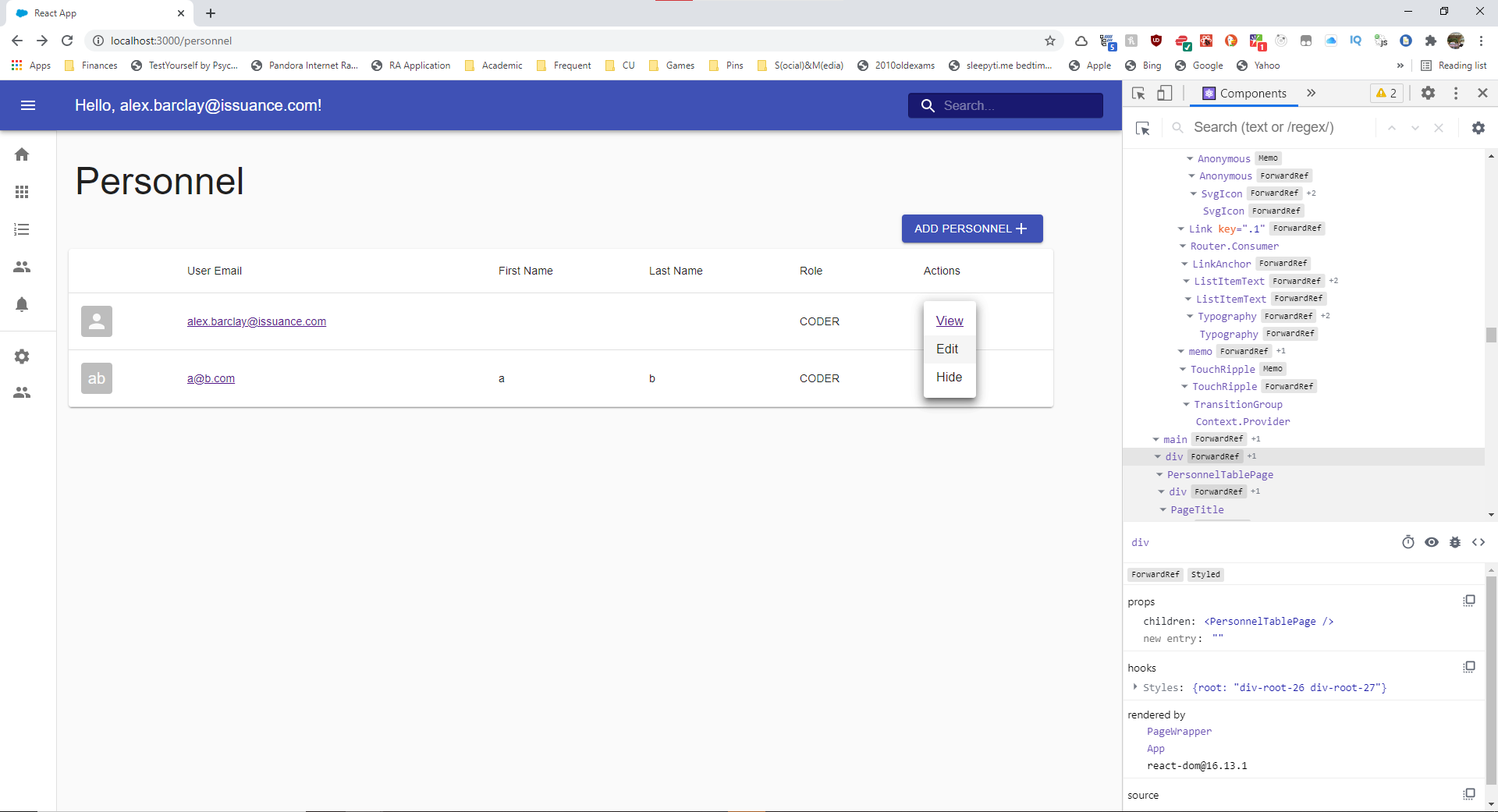The width and height of the screenshot is (1498, 812).
Task: Open DevTools settings gear
Action: (1428, 93)
